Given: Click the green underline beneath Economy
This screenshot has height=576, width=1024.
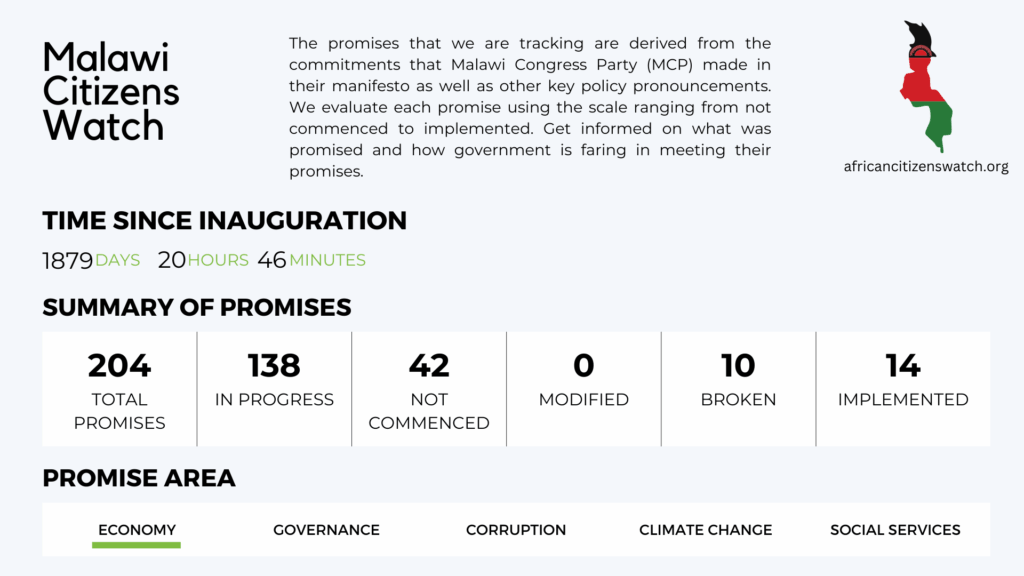Looking at the screenshot, I should pos(136,545).
